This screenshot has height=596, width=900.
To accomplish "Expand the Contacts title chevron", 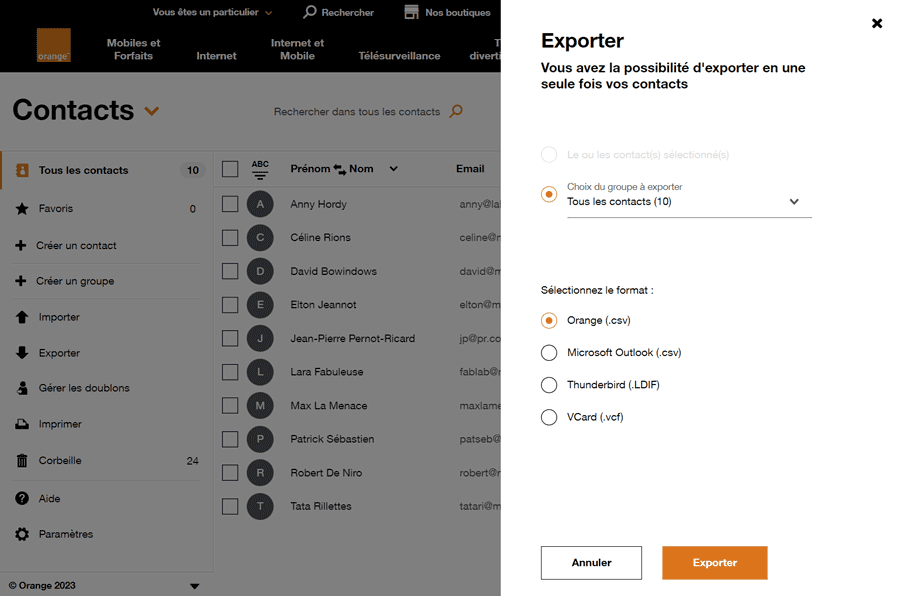I will 152,111.
